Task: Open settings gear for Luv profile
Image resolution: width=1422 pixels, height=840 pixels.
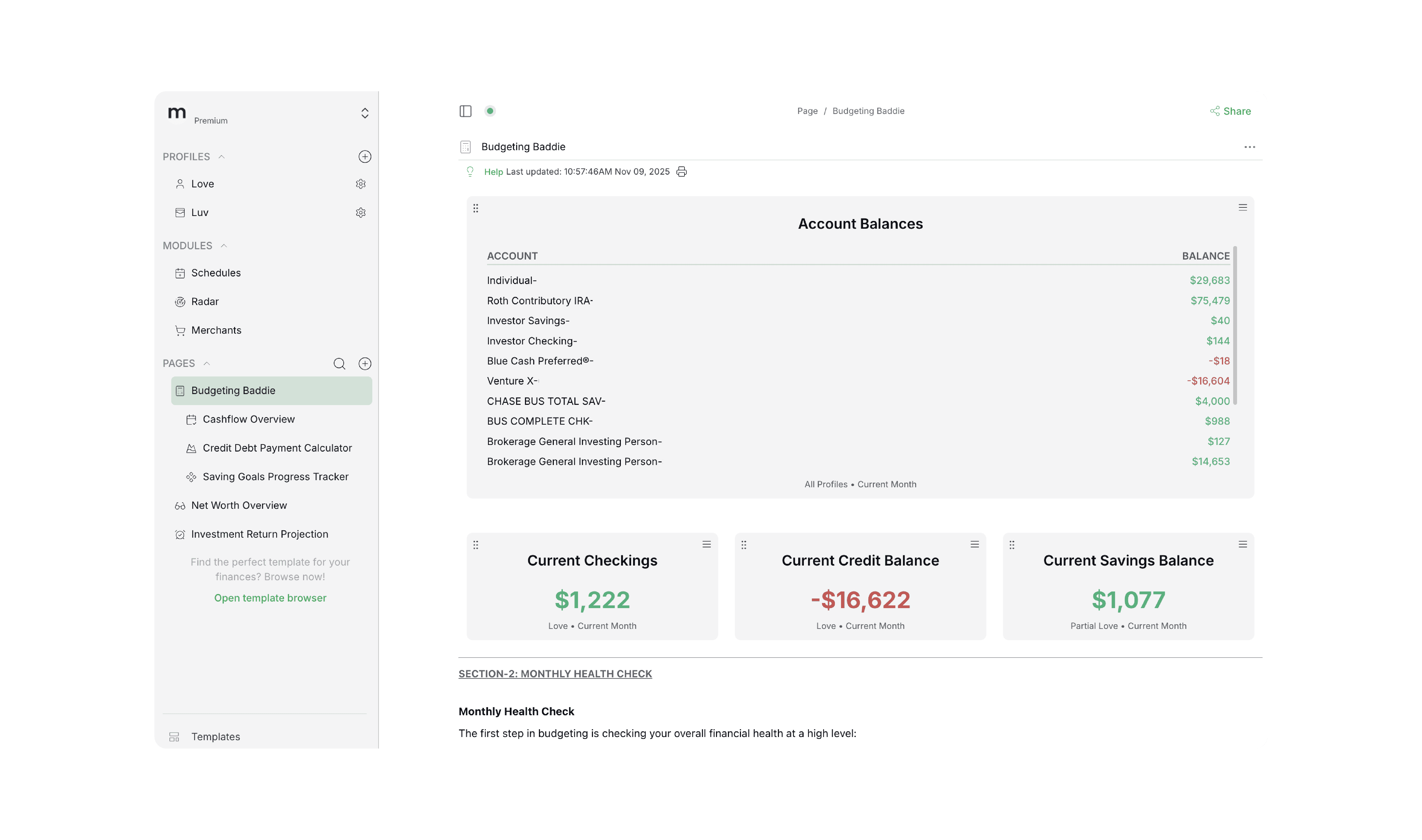Action: (361, 213)
